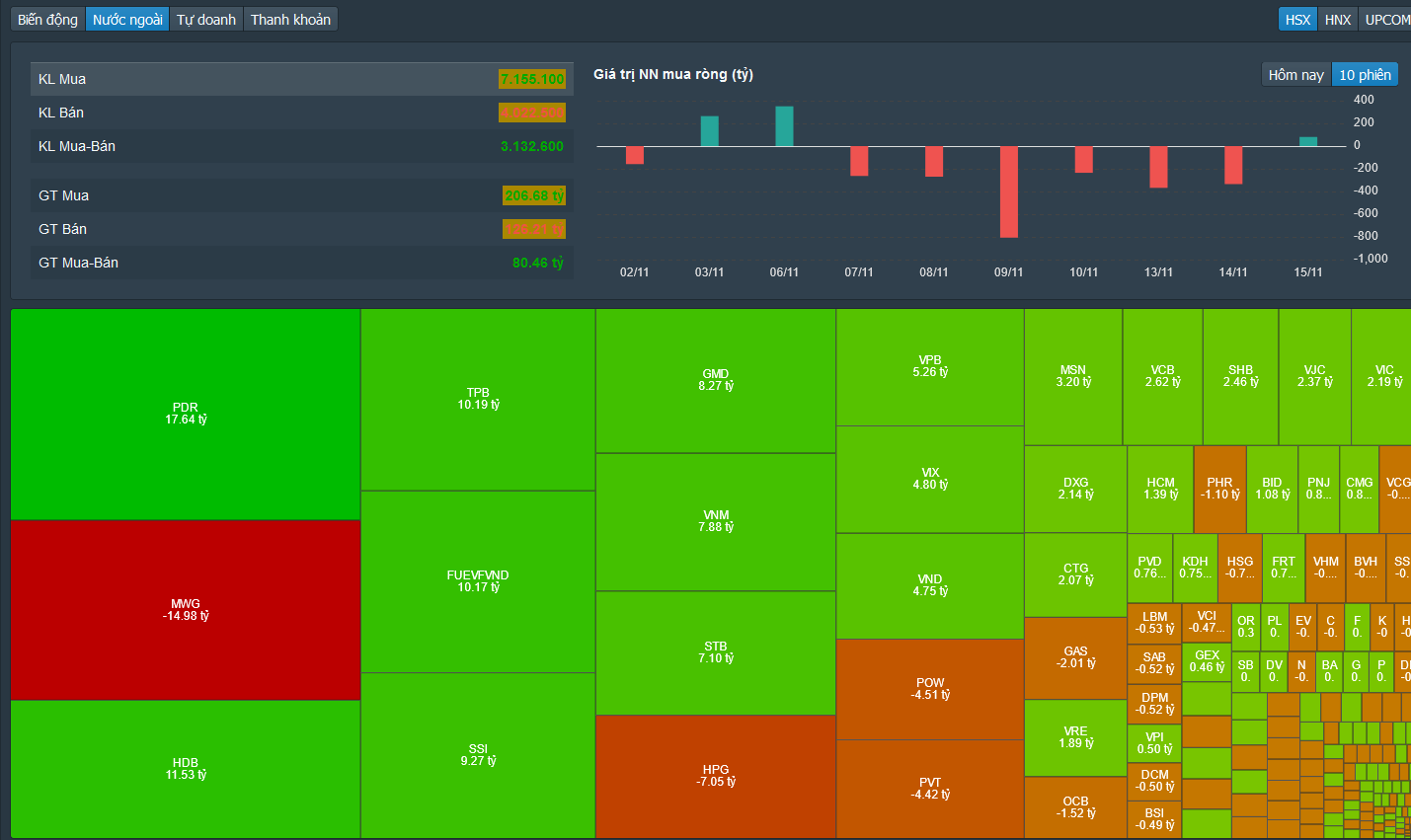1411x840 pixels.
Task: Select the Thanh khoản tab
Action: tap(290, 19)
